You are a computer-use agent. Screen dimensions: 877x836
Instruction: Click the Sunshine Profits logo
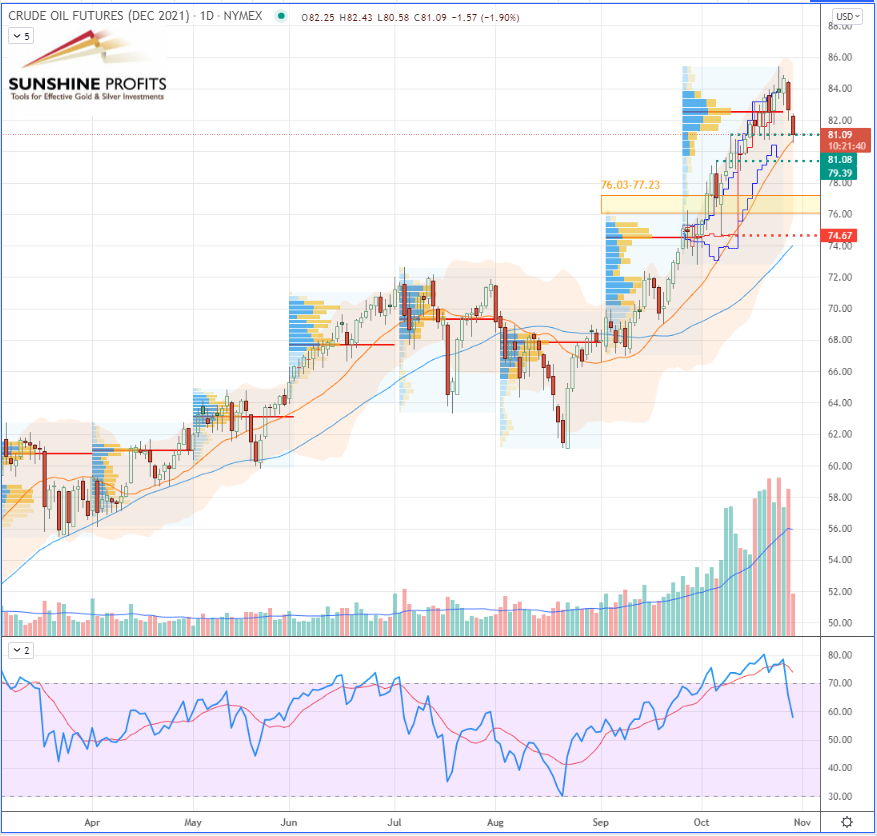click(x=88, y=66)
